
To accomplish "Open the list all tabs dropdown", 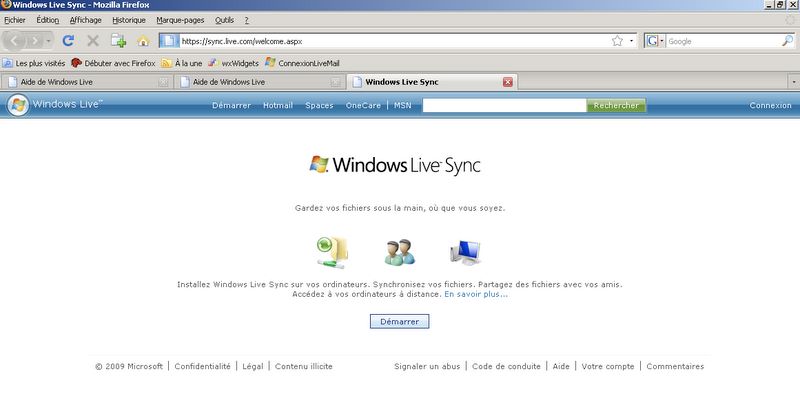I will (793, 82).
